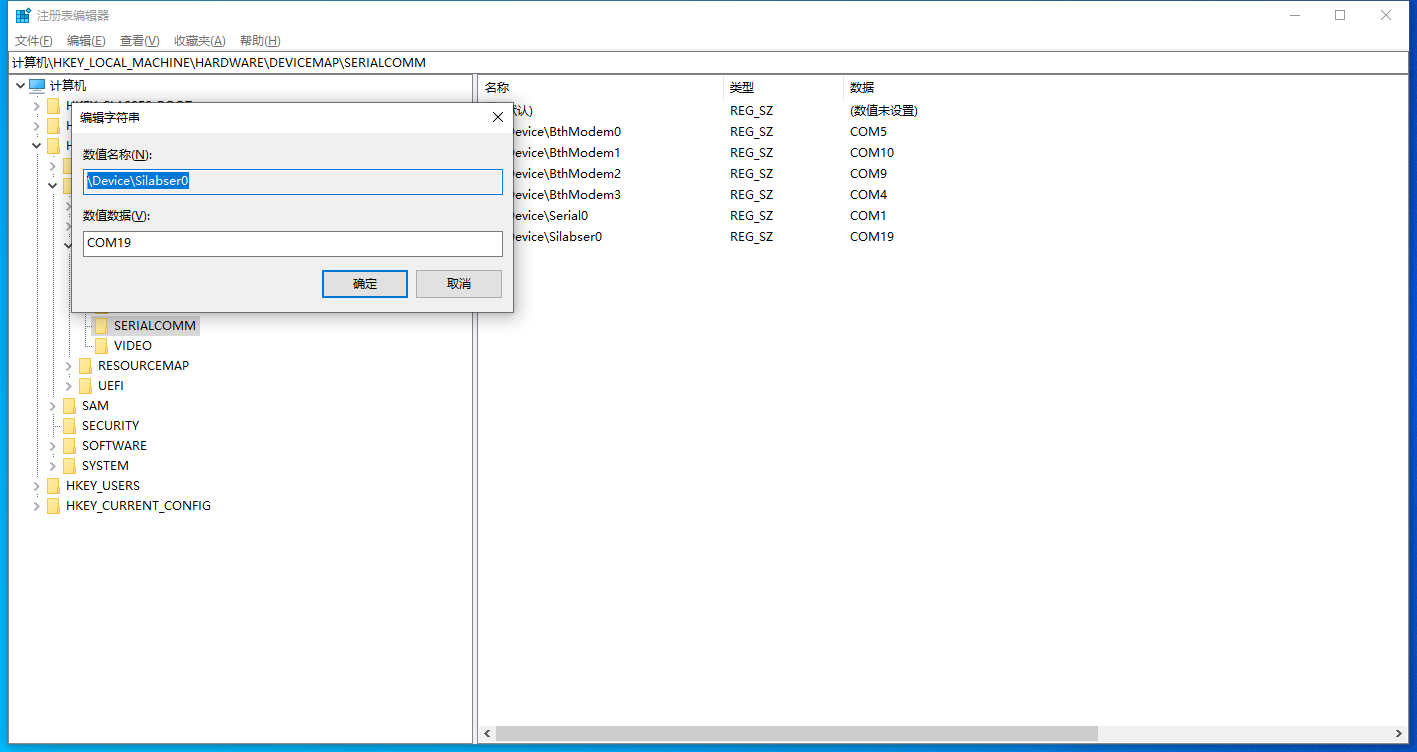The height and width of the screenshot is (752, 1417).
Task: Click COM19 in the values list
Action: coord(872,237)
